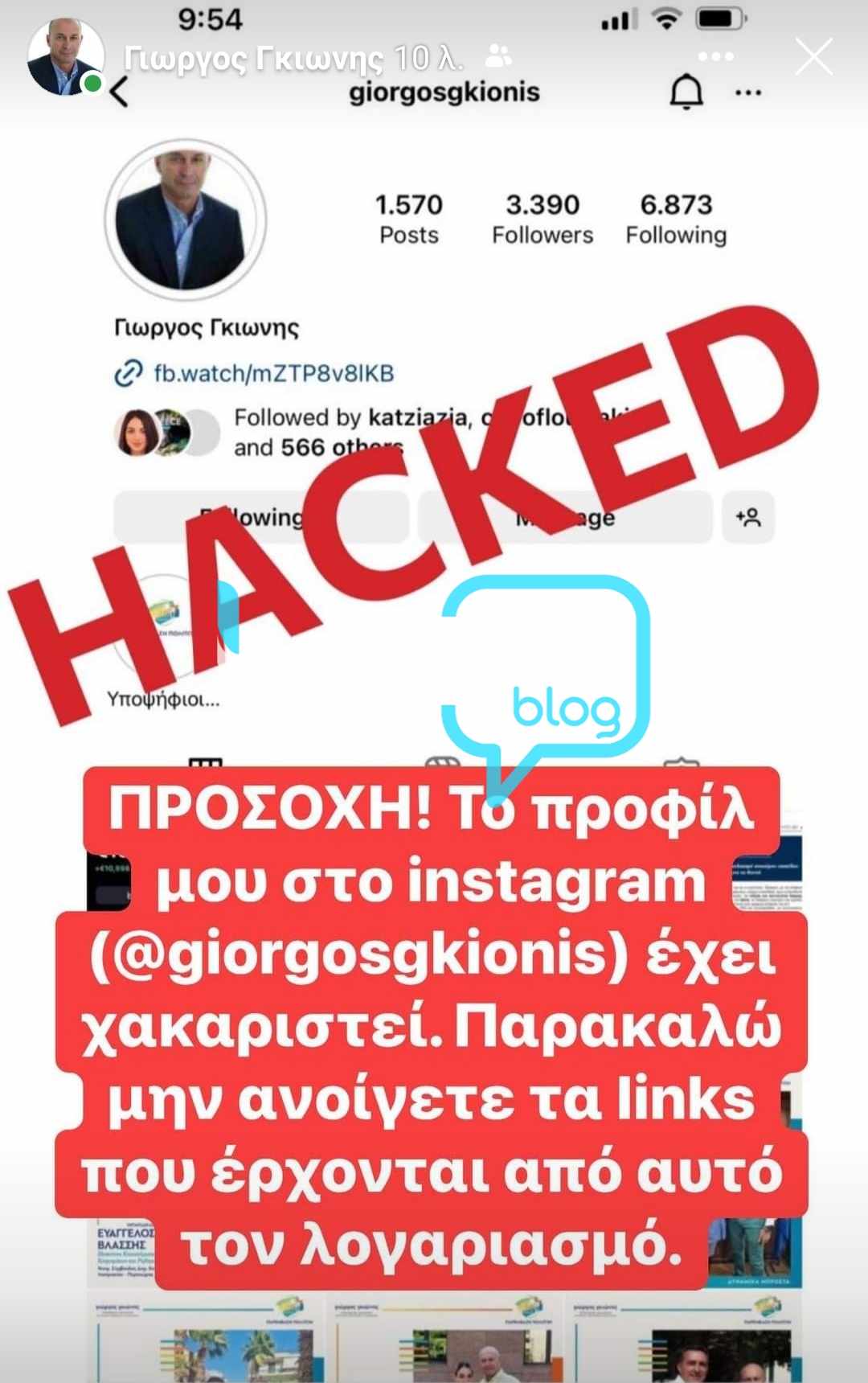Screen dimensions: 868x1383
Task: Open profile three-dot menu beside the bell
Action: 748,93
